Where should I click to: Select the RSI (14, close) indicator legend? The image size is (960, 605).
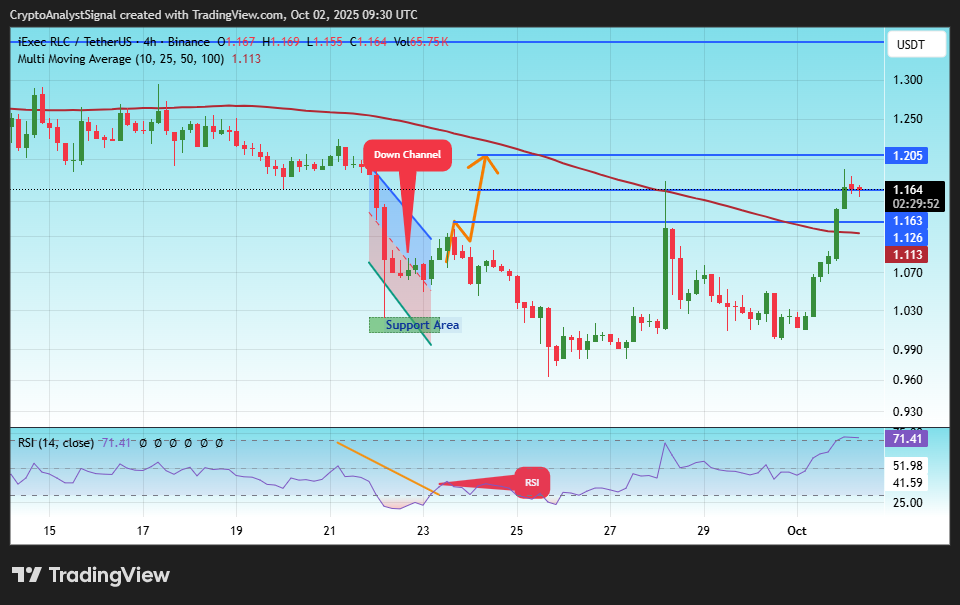click(56, 443)
